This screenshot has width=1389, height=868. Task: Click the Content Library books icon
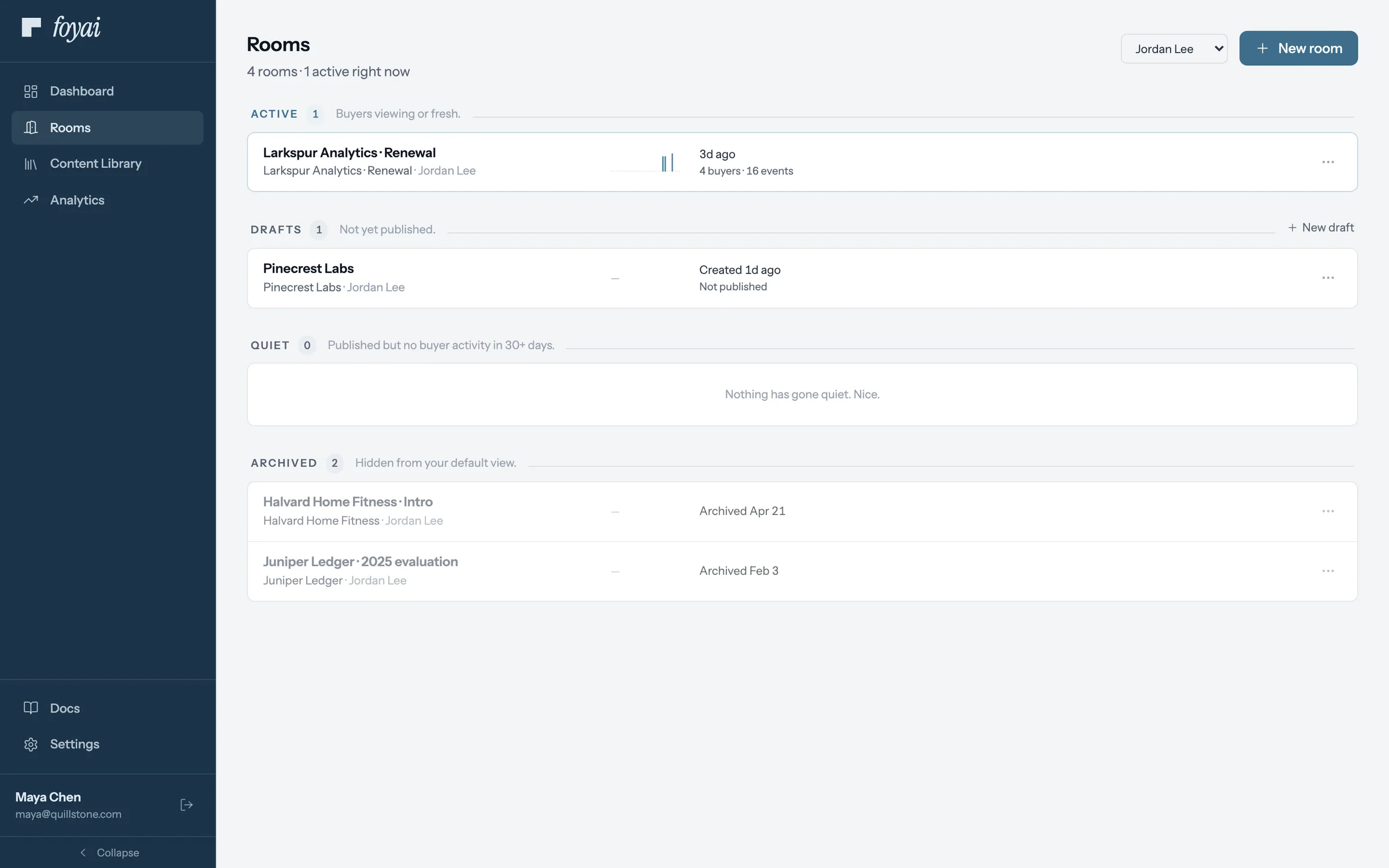coord(31,164)
